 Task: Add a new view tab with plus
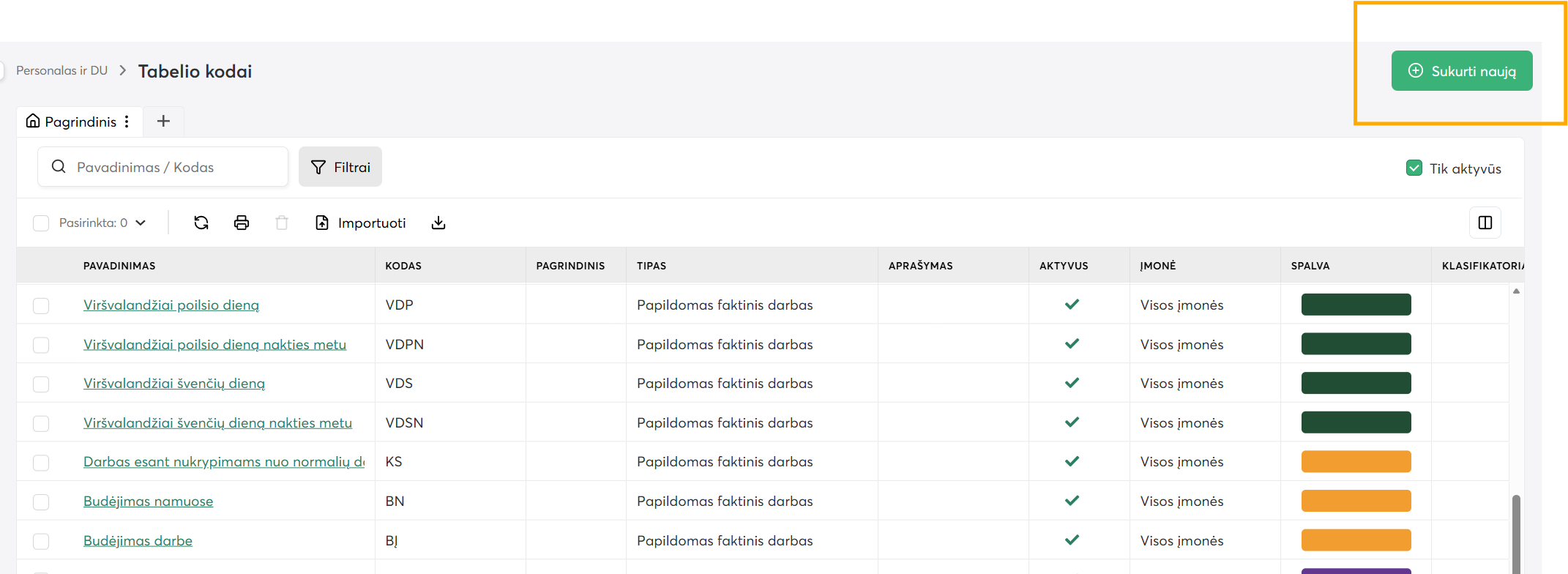[163, 121]
